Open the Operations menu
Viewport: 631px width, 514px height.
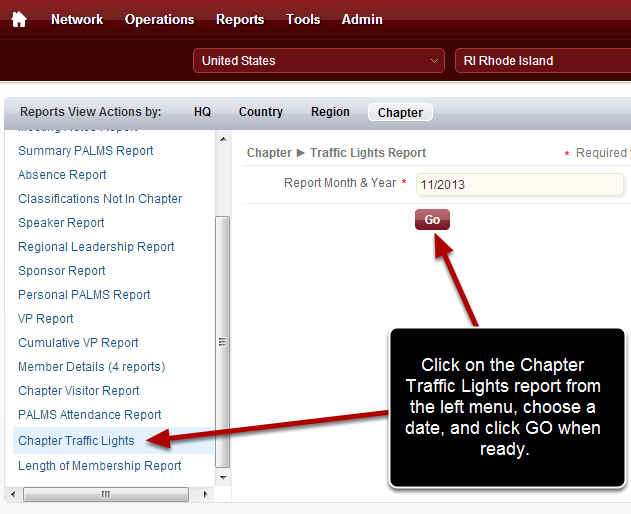tap(159, 20)
